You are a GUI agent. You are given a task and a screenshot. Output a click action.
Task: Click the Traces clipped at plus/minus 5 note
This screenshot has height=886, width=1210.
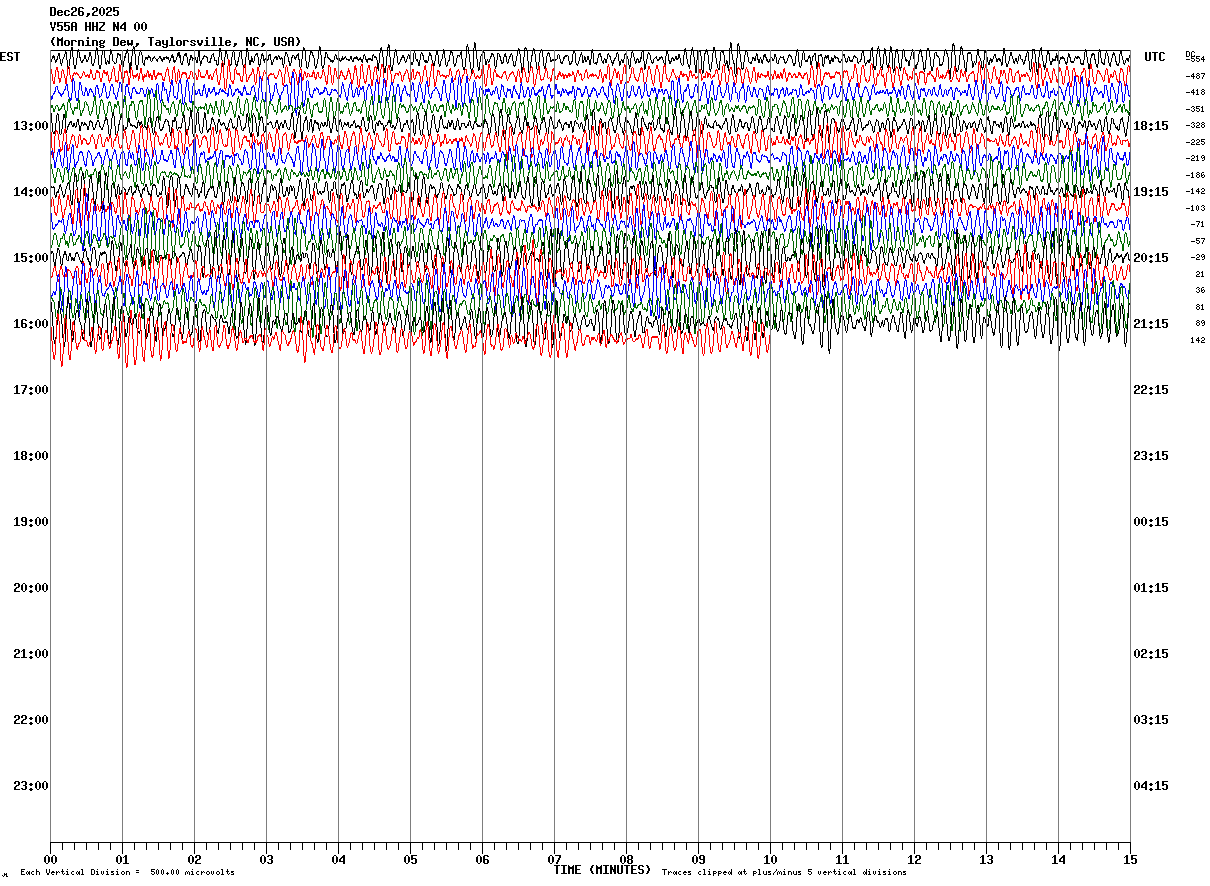click(x=784, y=872)
